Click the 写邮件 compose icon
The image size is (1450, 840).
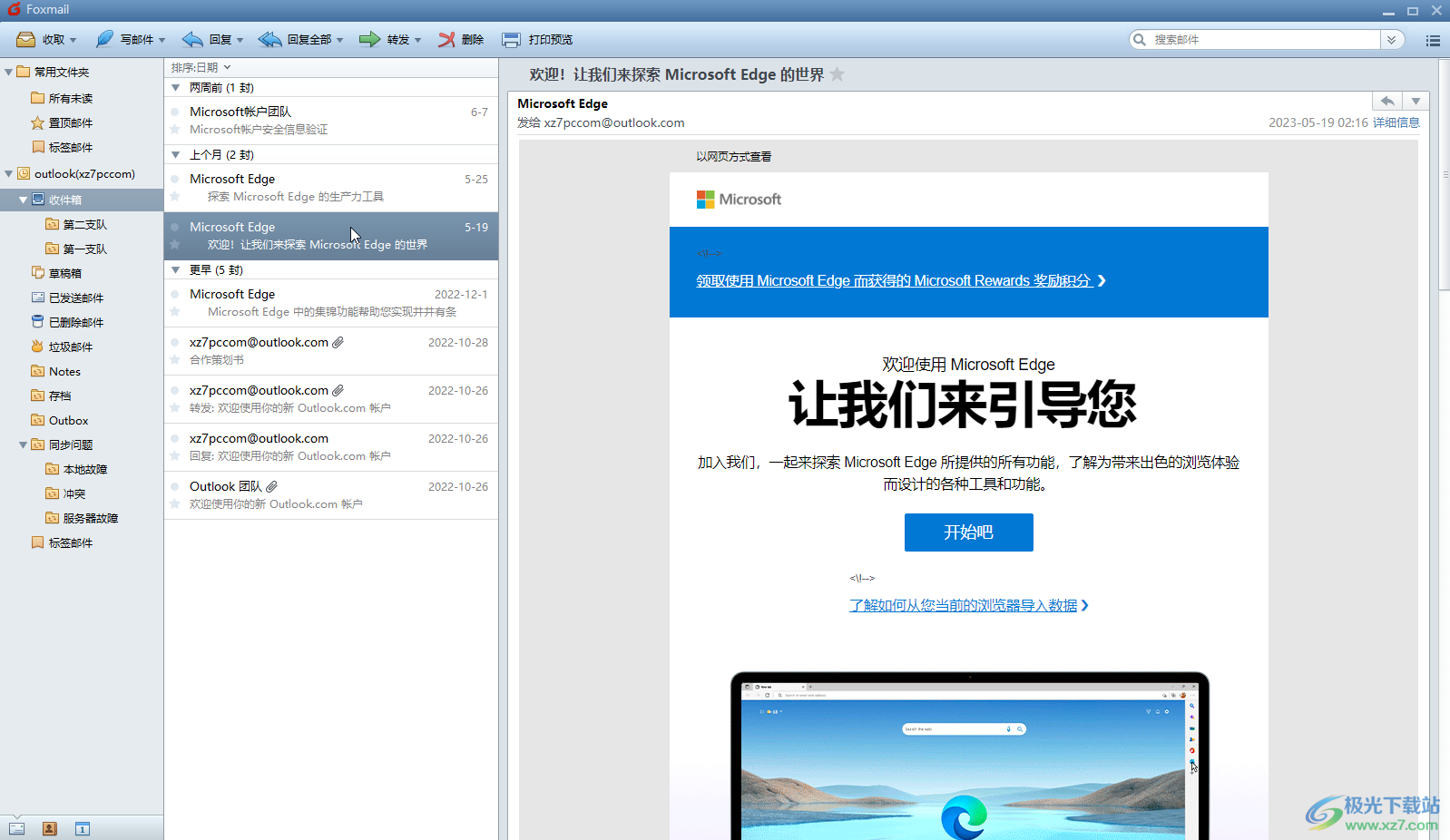coord(105,39)
